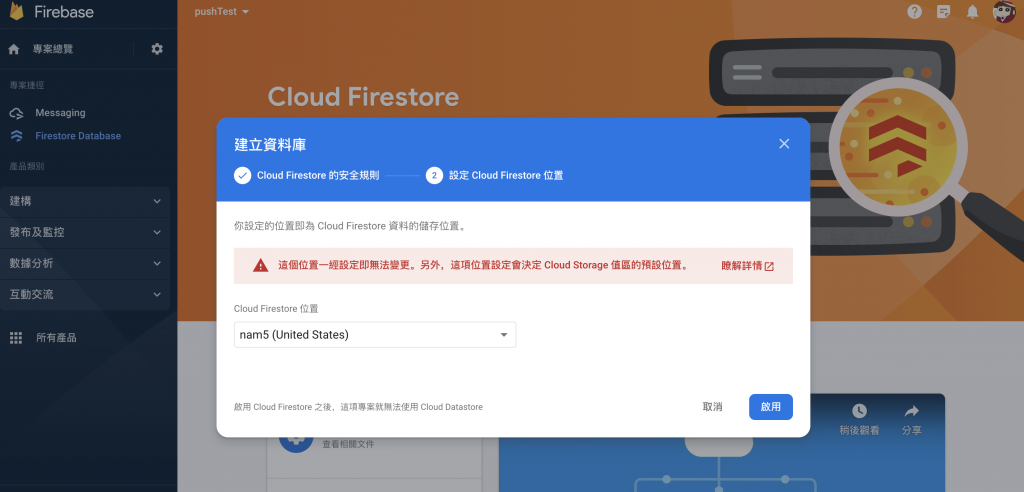This screenshot has width=1024, height=492.
Task: Click the Firebase logo icon
Action: (16, 11)
